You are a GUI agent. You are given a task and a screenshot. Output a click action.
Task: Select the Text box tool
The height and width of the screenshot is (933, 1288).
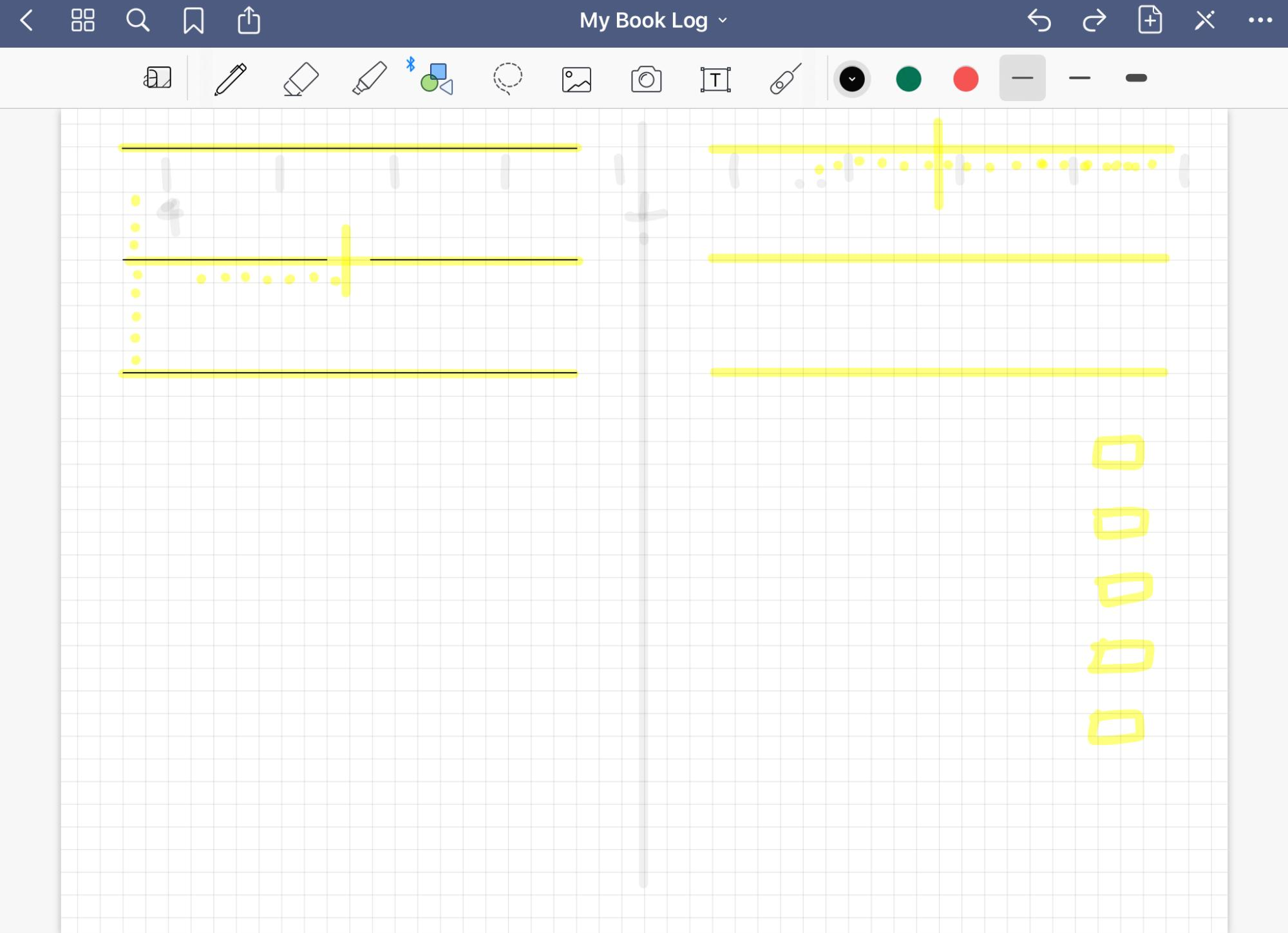click(x=715, y=80)
